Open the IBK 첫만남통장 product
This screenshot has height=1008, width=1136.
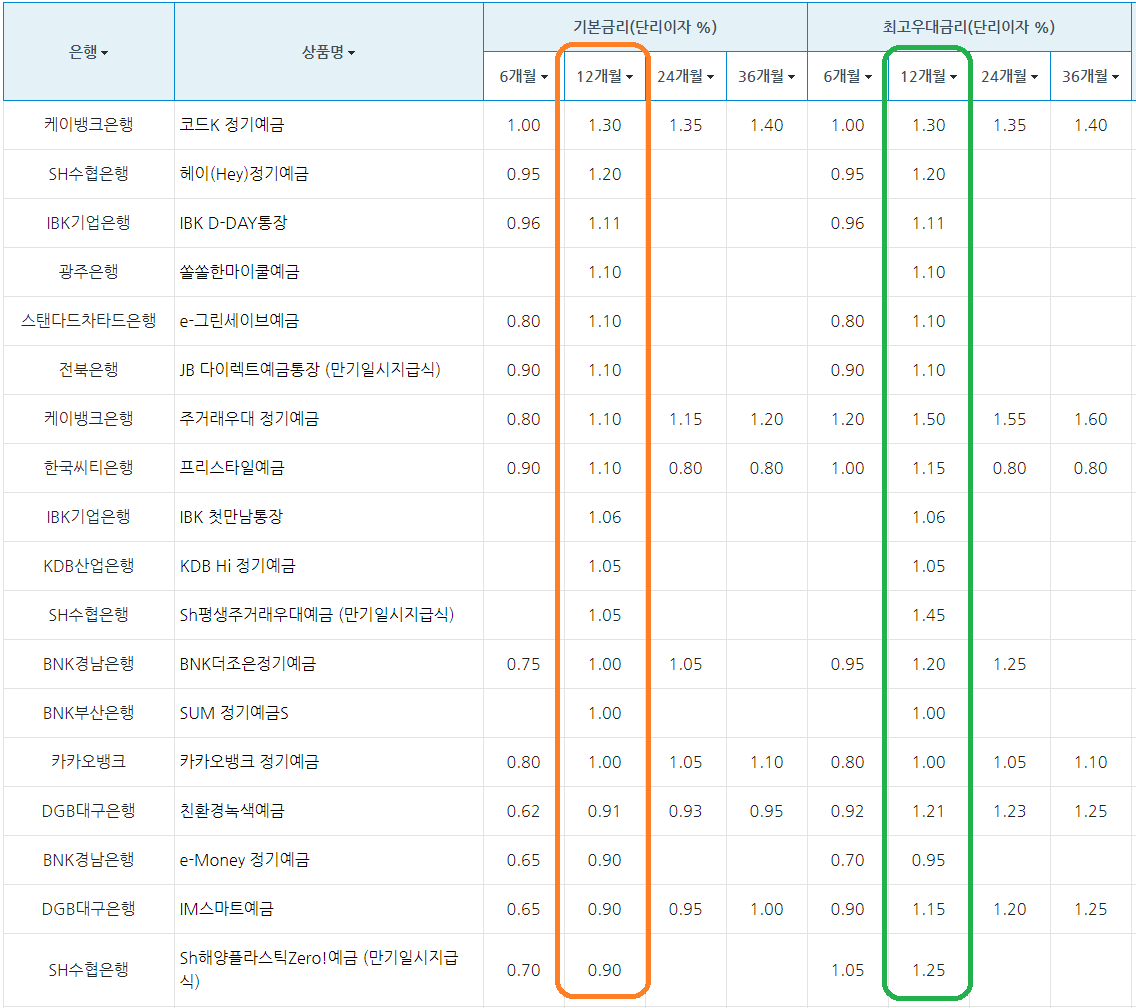click(x=231, y=517)
